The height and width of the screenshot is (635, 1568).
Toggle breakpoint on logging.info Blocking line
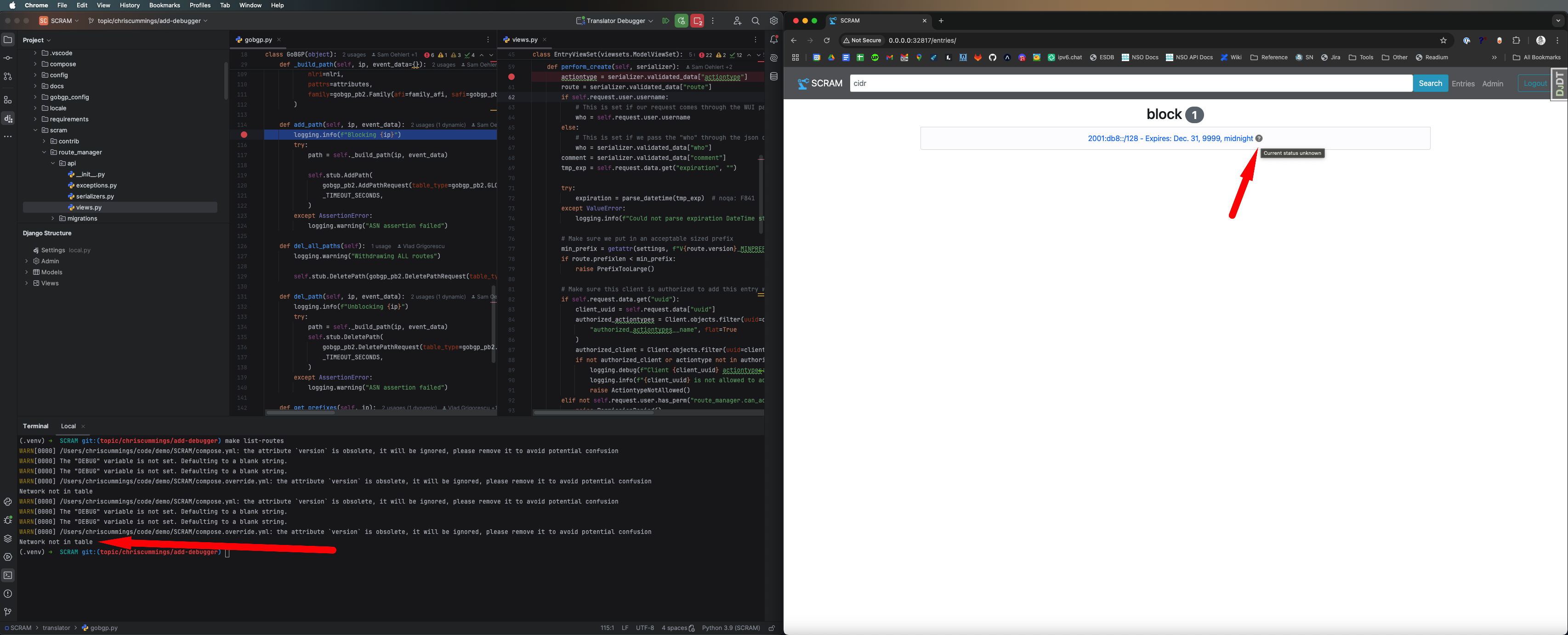coord(244,135)
